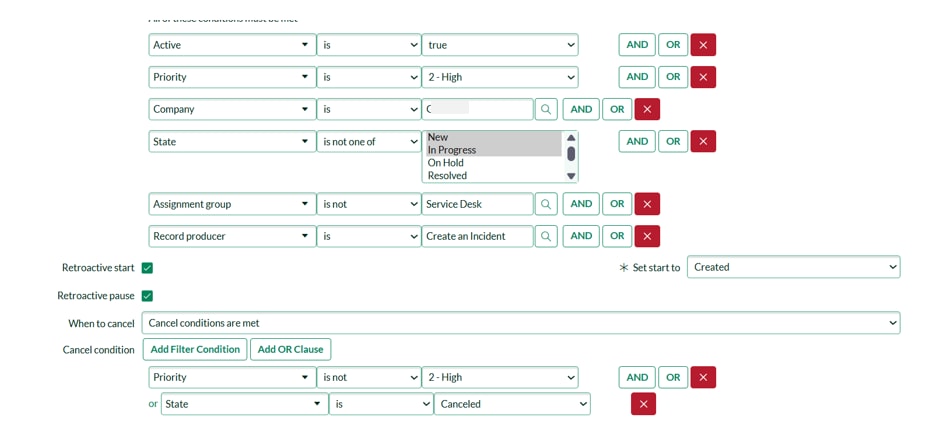Click AND on the Company row
The width and height of the screenshot is (925, 429).
[x=581, y=109]
